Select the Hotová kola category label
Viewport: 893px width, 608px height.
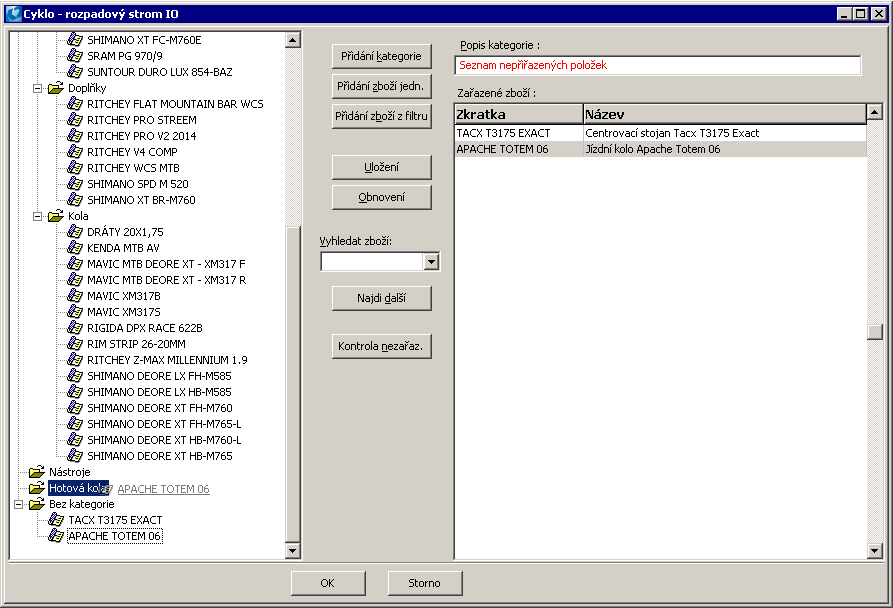pos(78,488)
